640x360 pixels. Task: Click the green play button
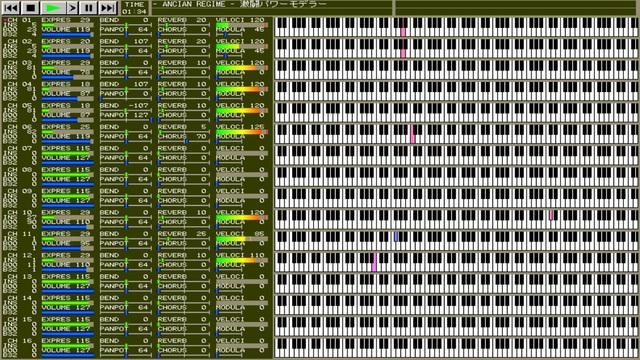coord(53,8)
